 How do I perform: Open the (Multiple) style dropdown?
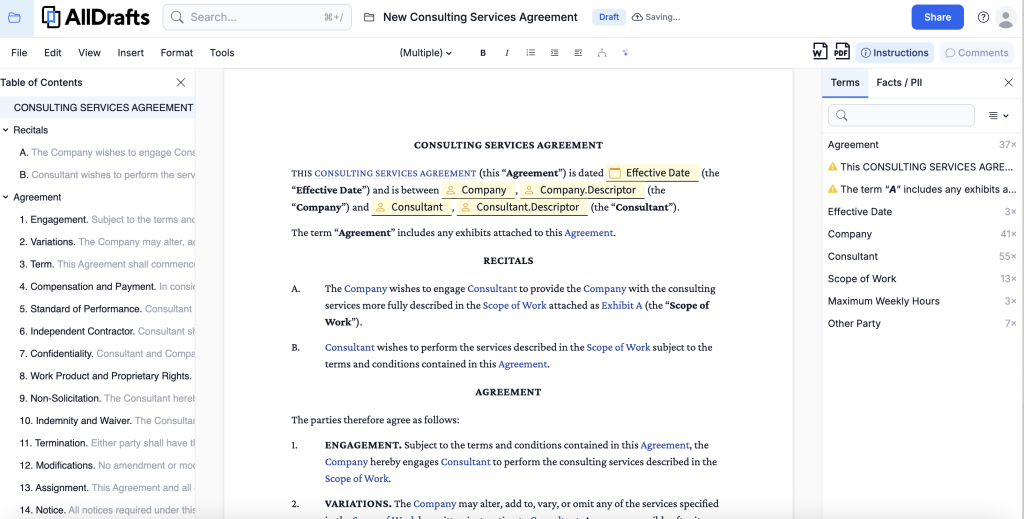(x=426, y=53)
